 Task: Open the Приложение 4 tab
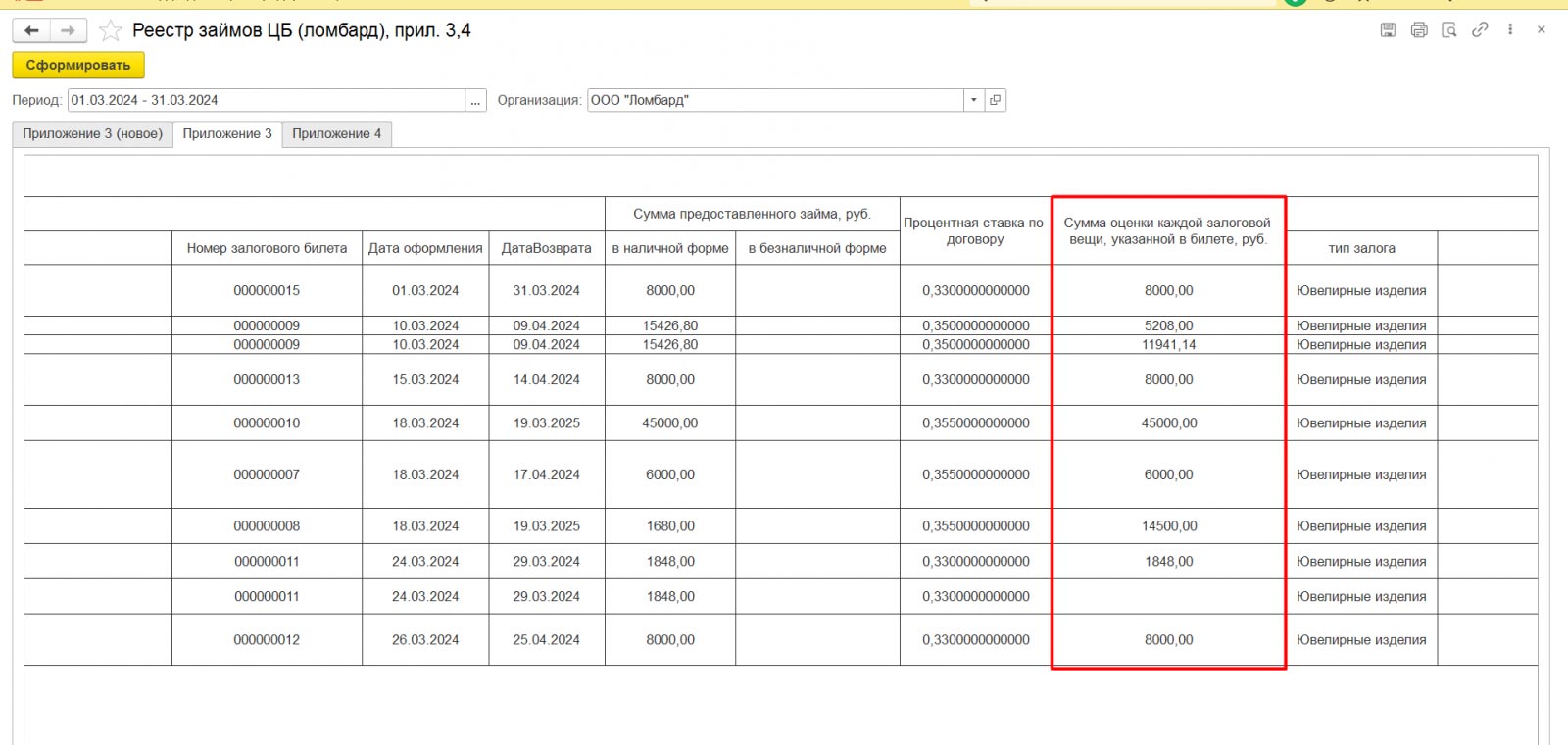click(337, 134)
